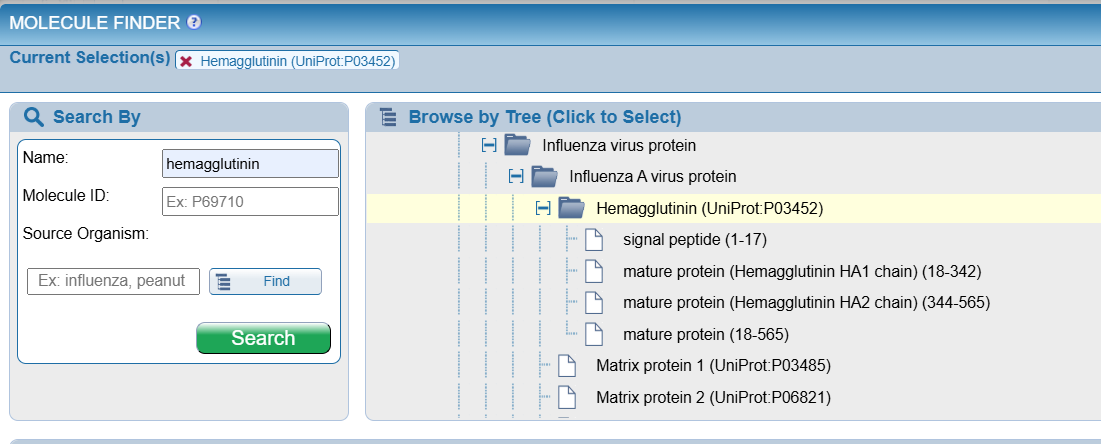Click the Influenza A virus protein folder icon
The height and width of the screenshot is (444, 1101).
tap(544, 177)
